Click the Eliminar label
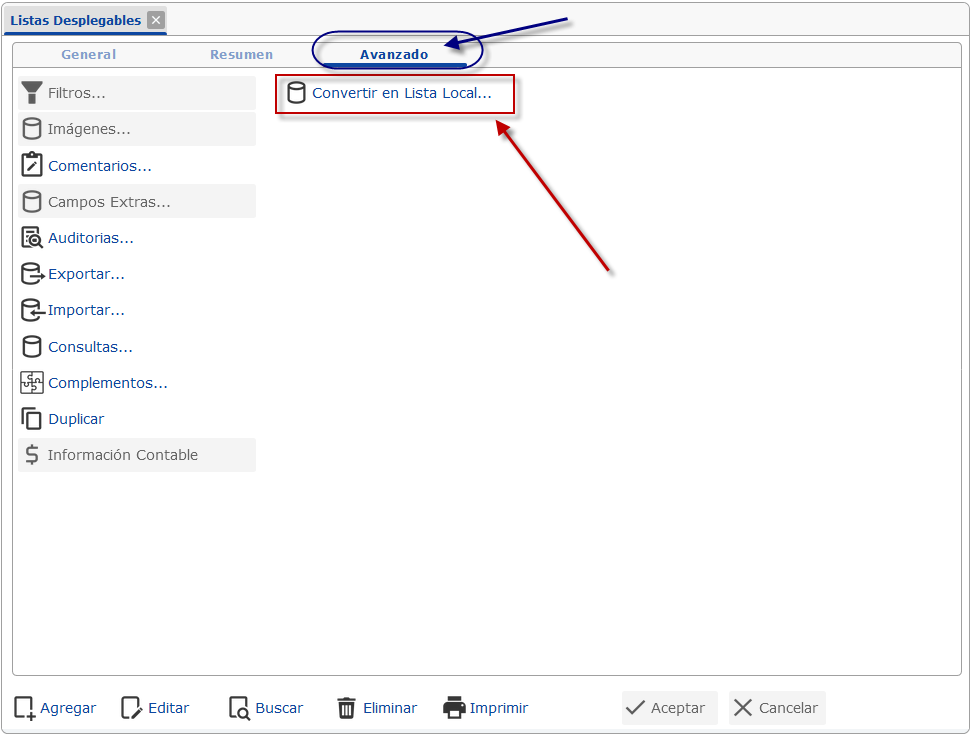 (x=390, y=708)
